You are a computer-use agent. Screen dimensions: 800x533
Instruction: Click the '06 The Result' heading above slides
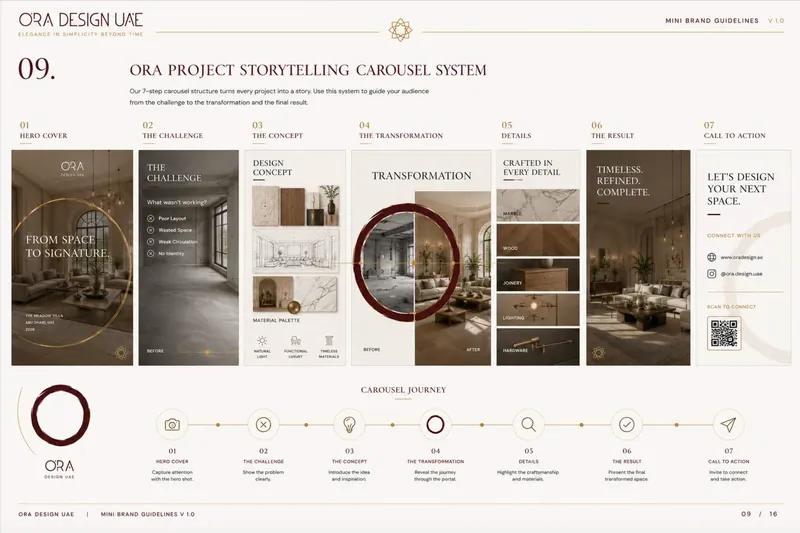(x=612, y=131)
